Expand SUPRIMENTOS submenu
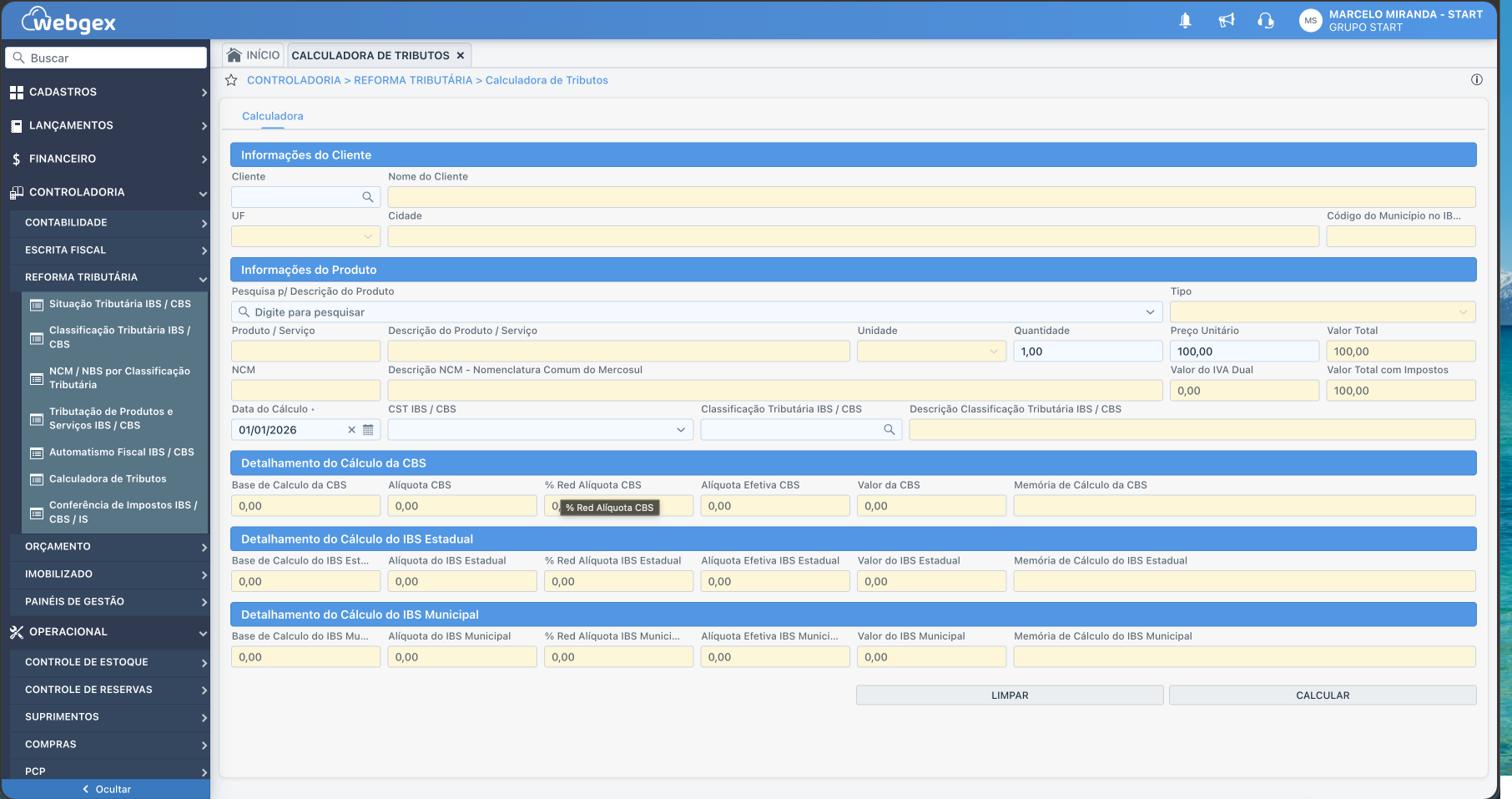 pyautogui.click(x=109, y=717)
